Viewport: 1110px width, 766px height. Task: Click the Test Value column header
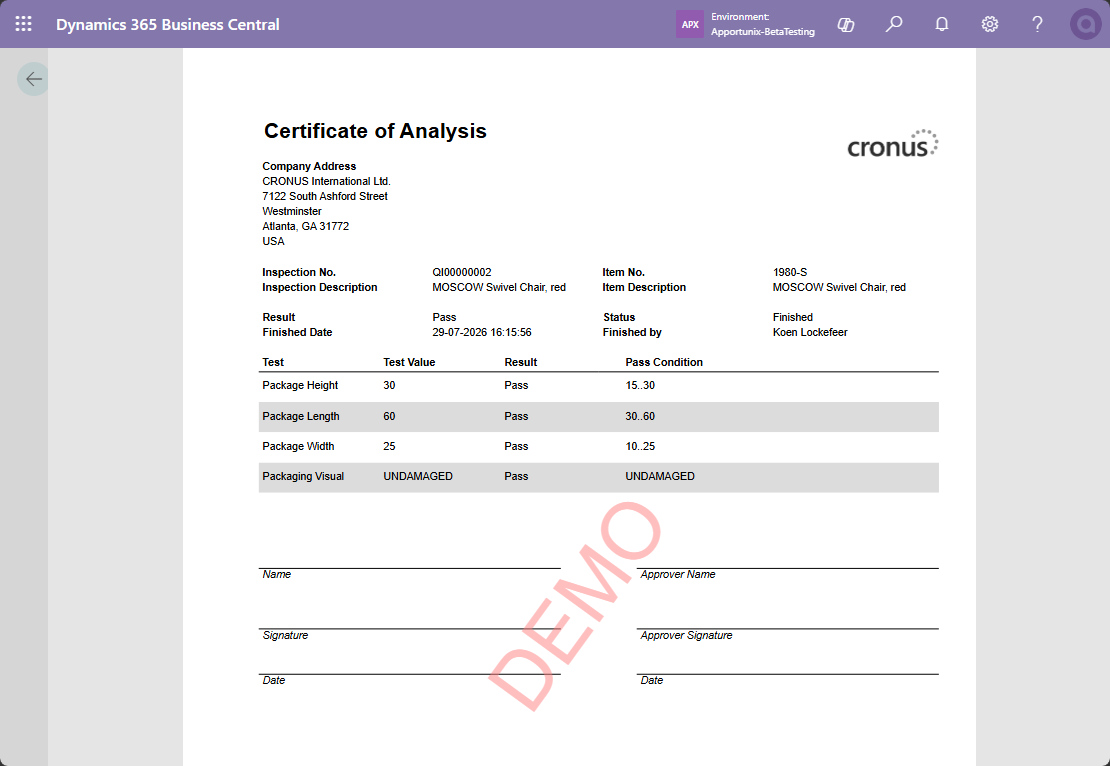(409, 362)
